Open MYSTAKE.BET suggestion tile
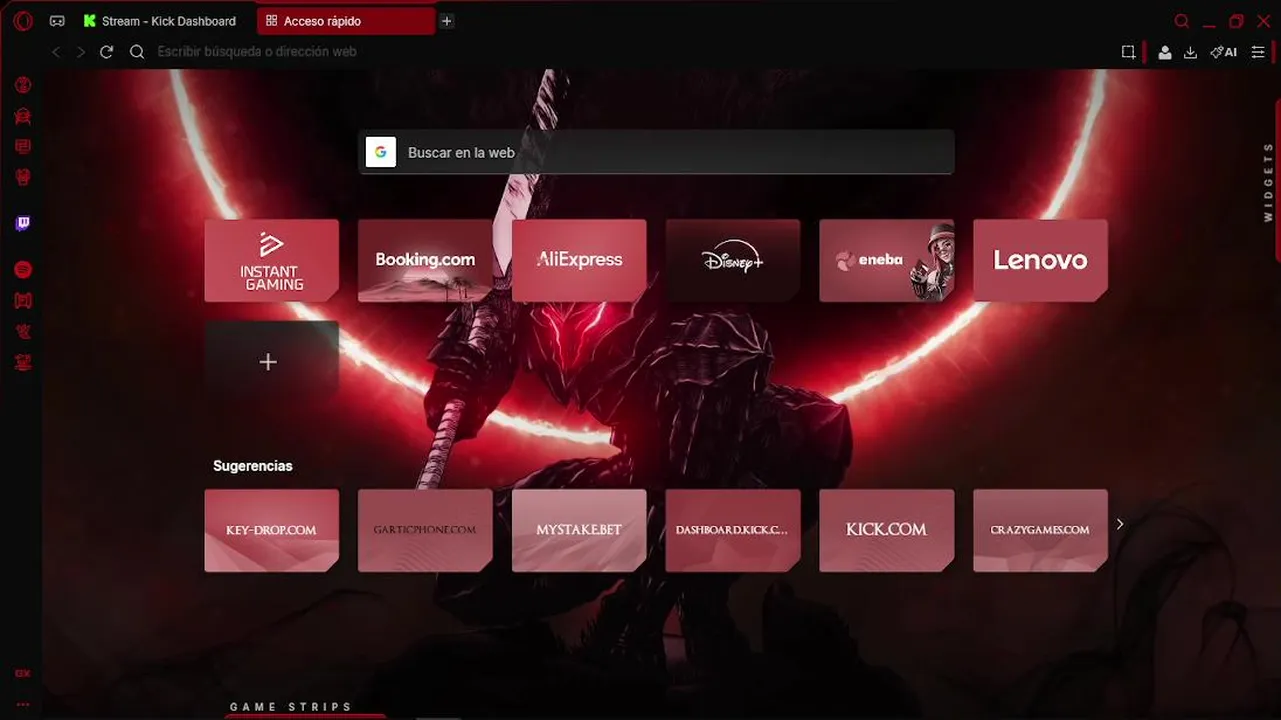Viewport: 1281px width, 720px height. [579, 531]
